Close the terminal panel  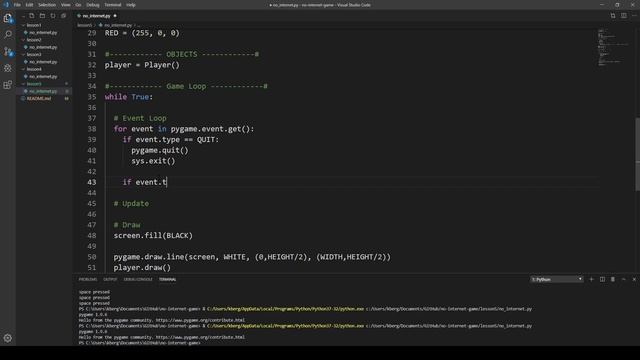(x=634, y=280)
